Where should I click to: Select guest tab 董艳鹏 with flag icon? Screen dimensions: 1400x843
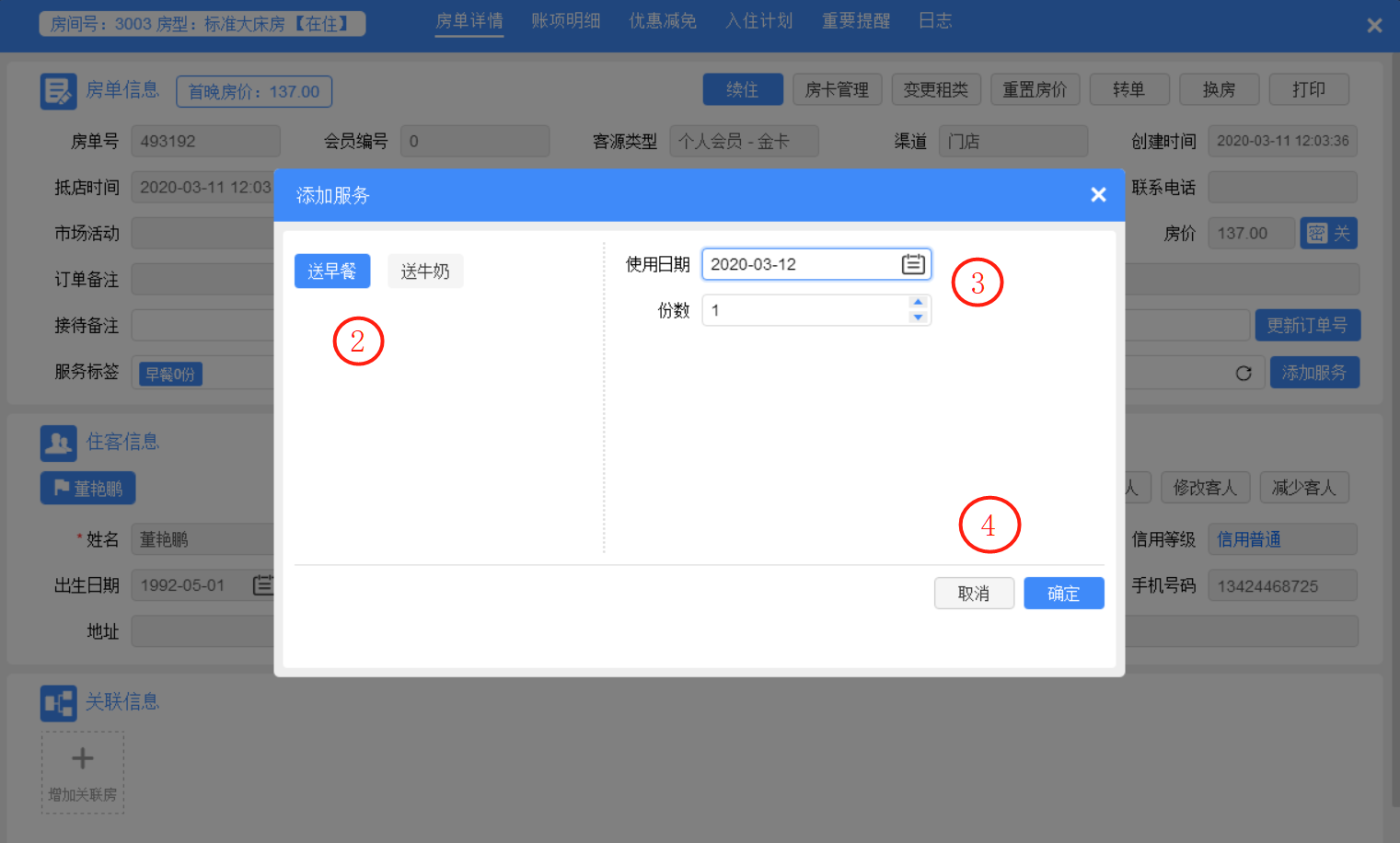[x=88, y=488]
